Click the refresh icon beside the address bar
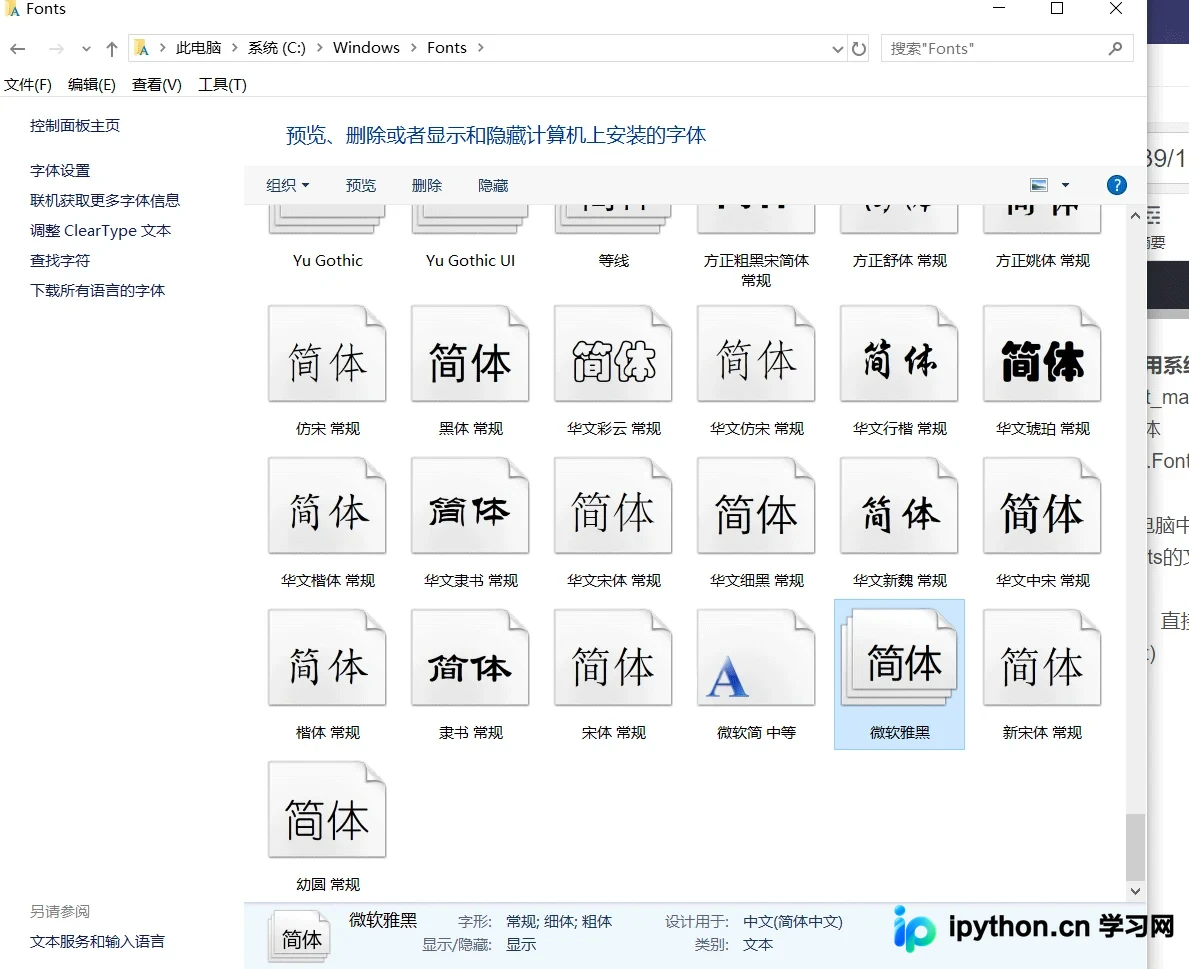Viewport: 1189px width, 969px height. pos(858,49)
